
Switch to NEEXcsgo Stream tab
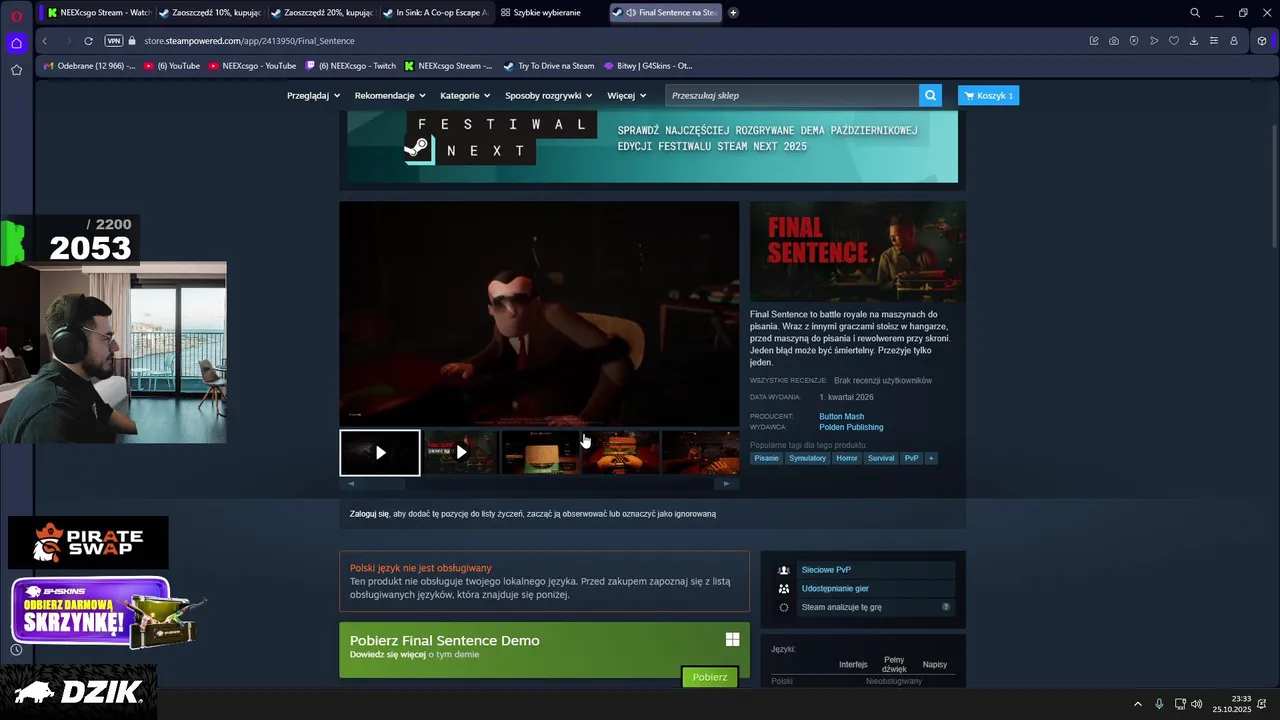(x=98, y=13)
